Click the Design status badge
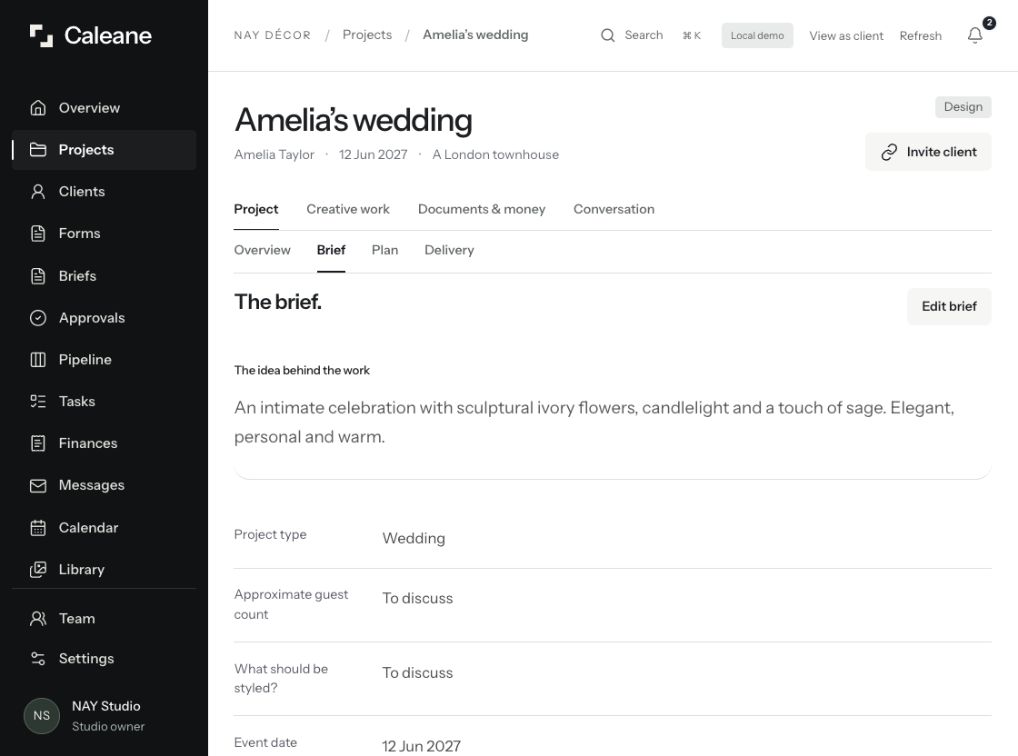Screen dimensions: 1018x756 point(963,107)
